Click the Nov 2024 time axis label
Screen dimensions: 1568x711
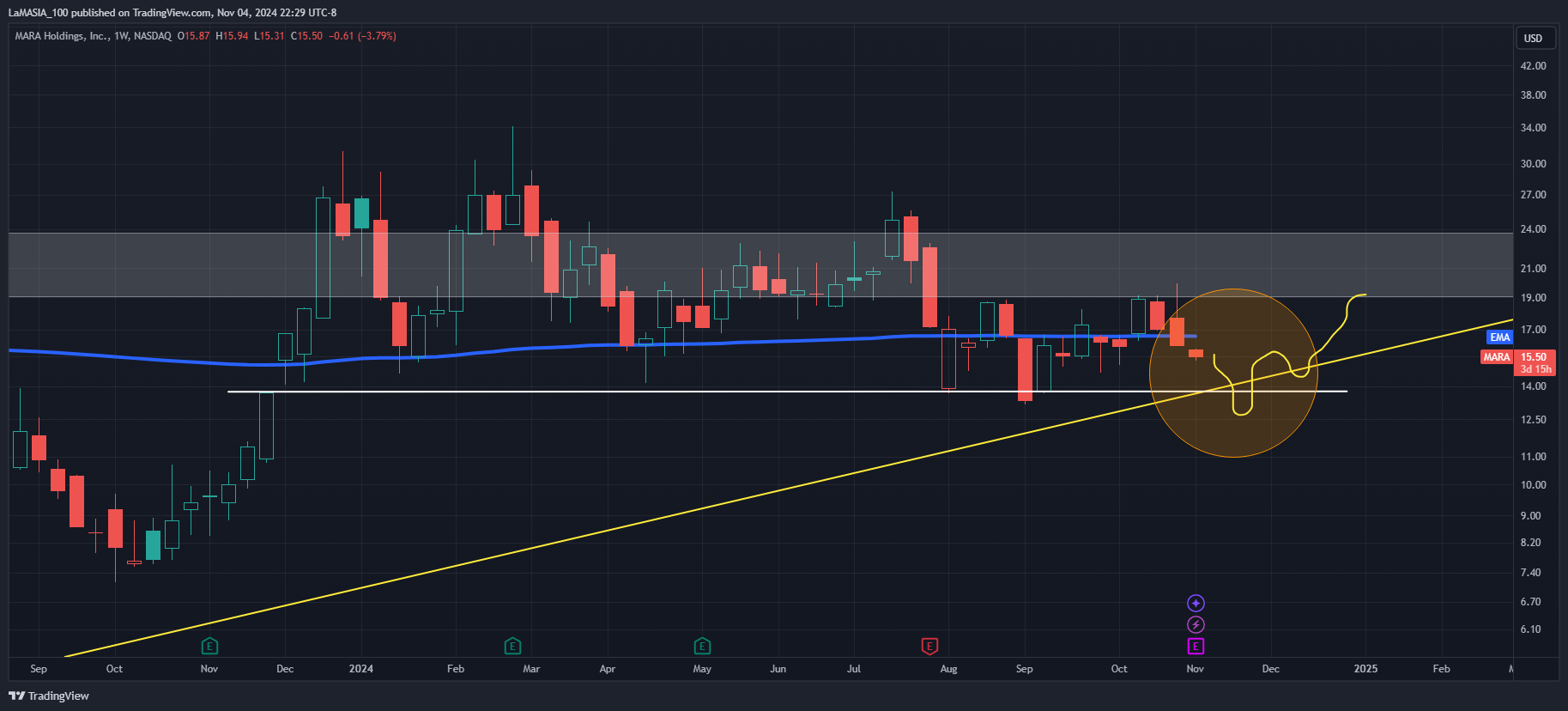click(1195, 669)
